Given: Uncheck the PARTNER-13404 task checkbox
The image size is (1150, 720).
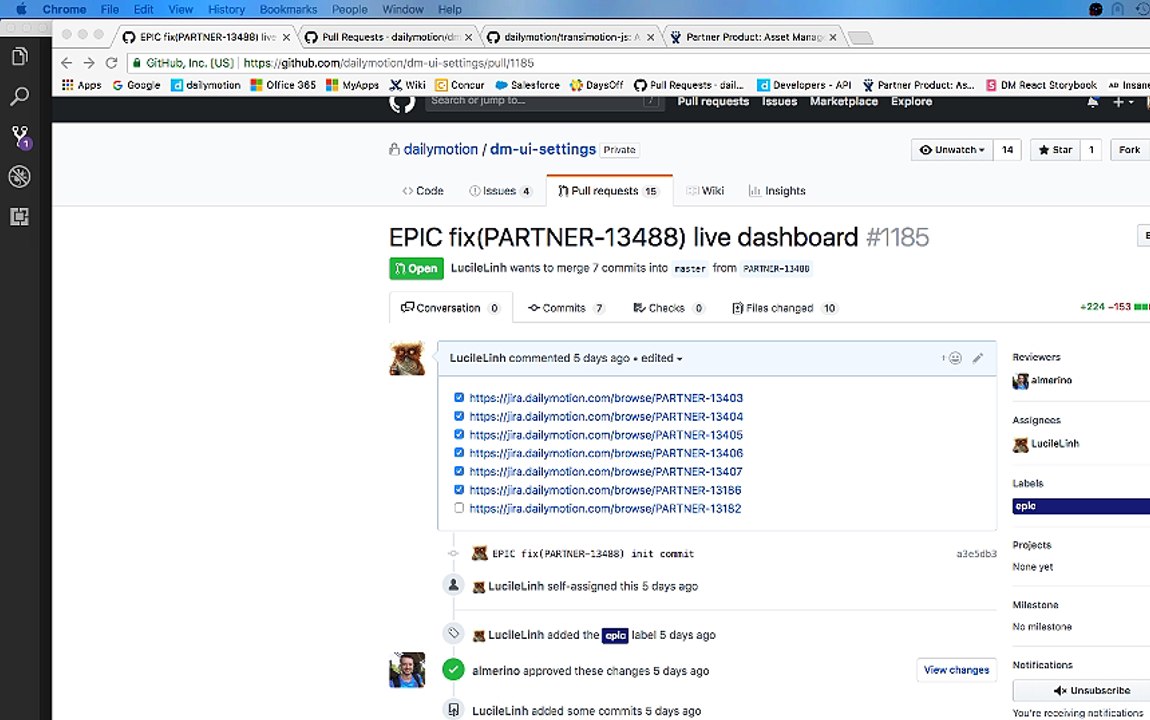Looking at the screenshot, I should 459,416.
